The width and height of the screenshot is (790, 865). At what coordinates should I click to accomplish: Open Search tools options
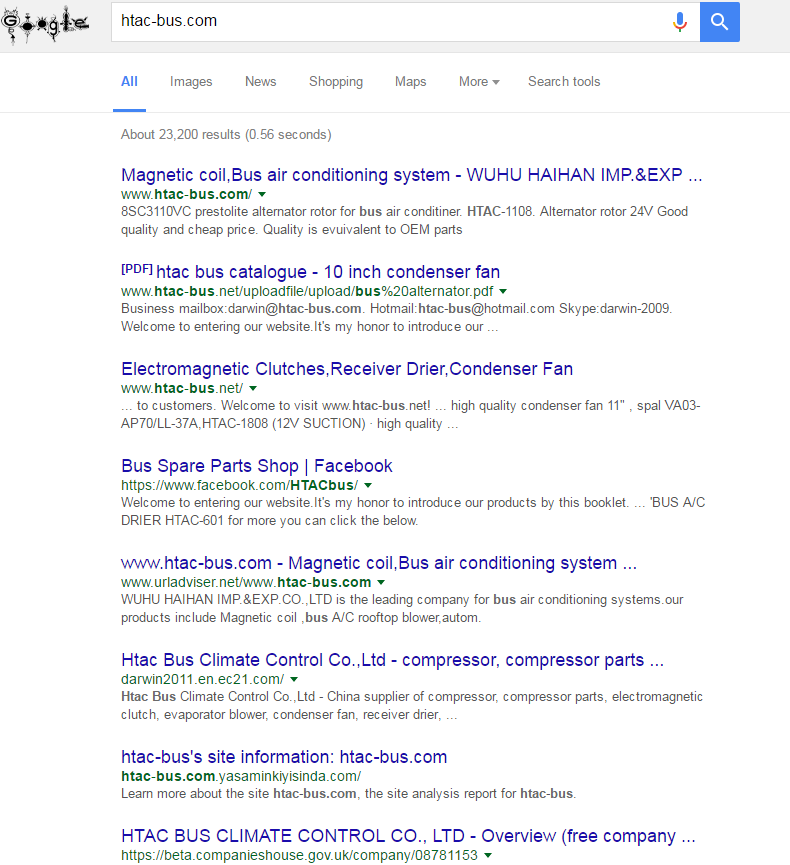click(x=564, y=82)
